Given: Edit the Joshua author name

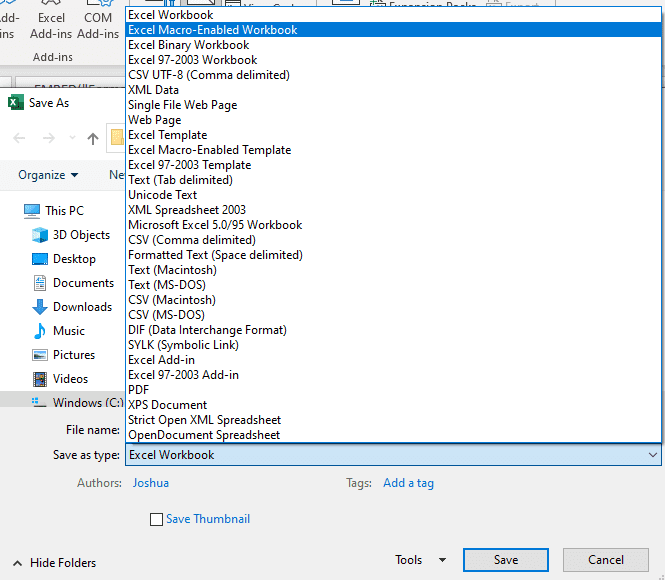Looking at the screenshot, I should point(151,483).
